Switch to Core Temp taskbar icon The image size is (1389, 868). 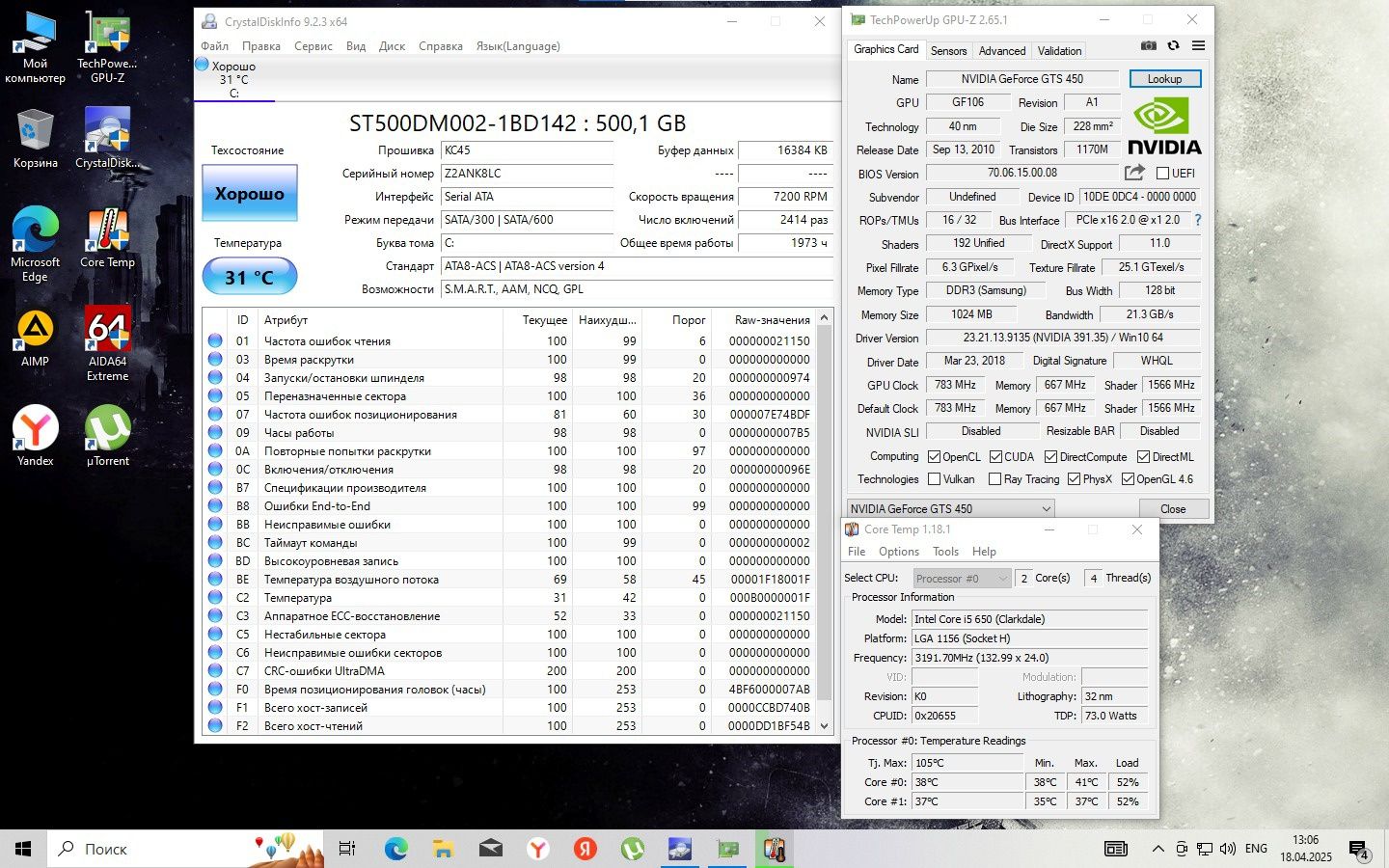click(x=775, y=849)
